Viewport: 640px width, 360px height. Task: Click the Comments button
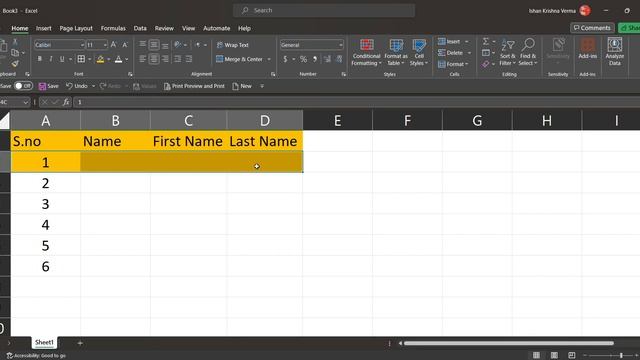[x=592, y=28]
